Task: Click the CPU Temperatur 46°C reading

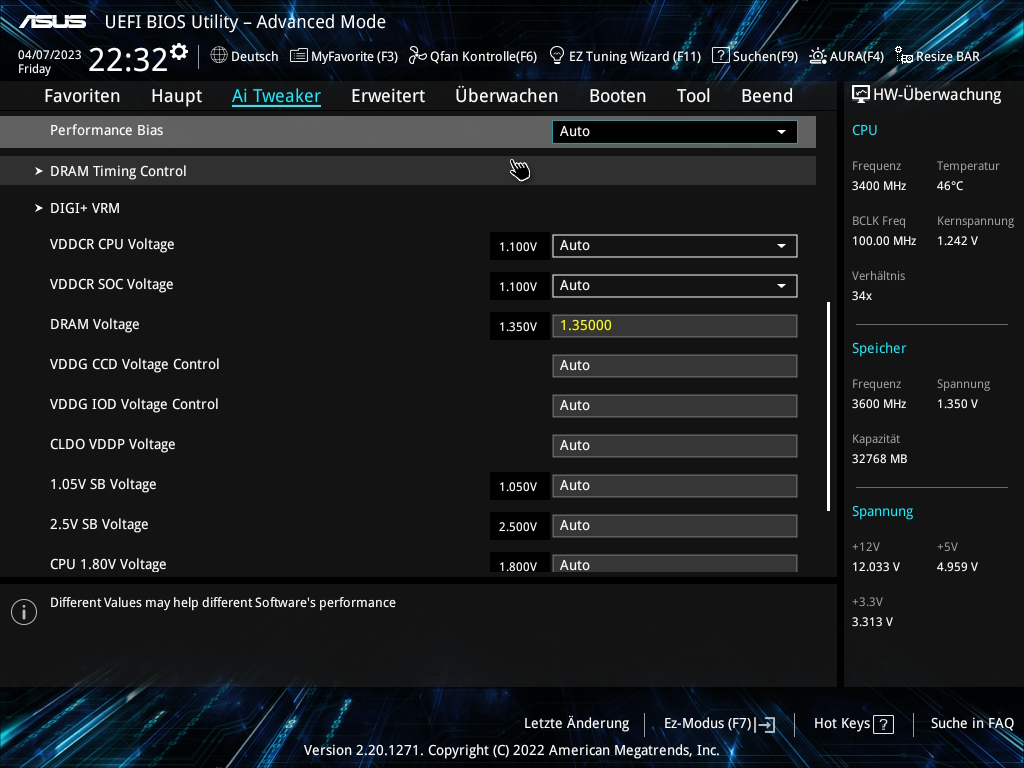Action: pyautogui.click(x=950, y=186)
